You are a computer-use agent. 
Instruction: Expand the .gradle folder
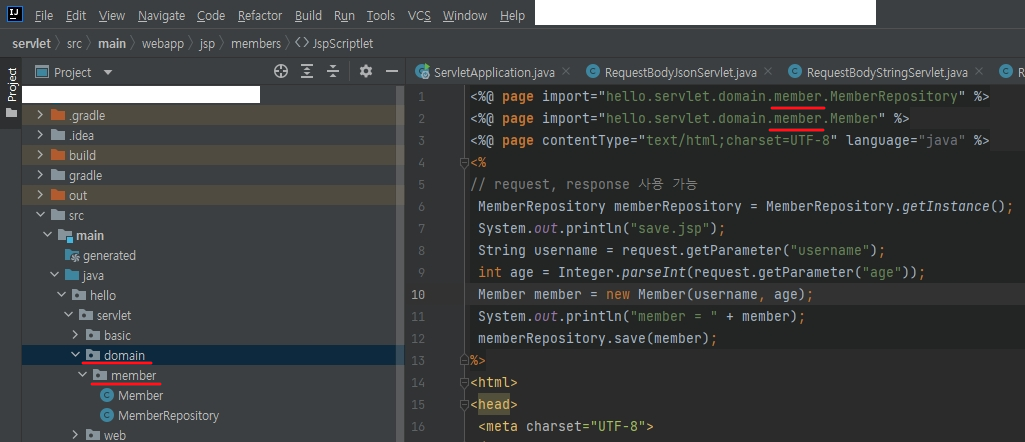pyautogui.click(x=40, y=115)
